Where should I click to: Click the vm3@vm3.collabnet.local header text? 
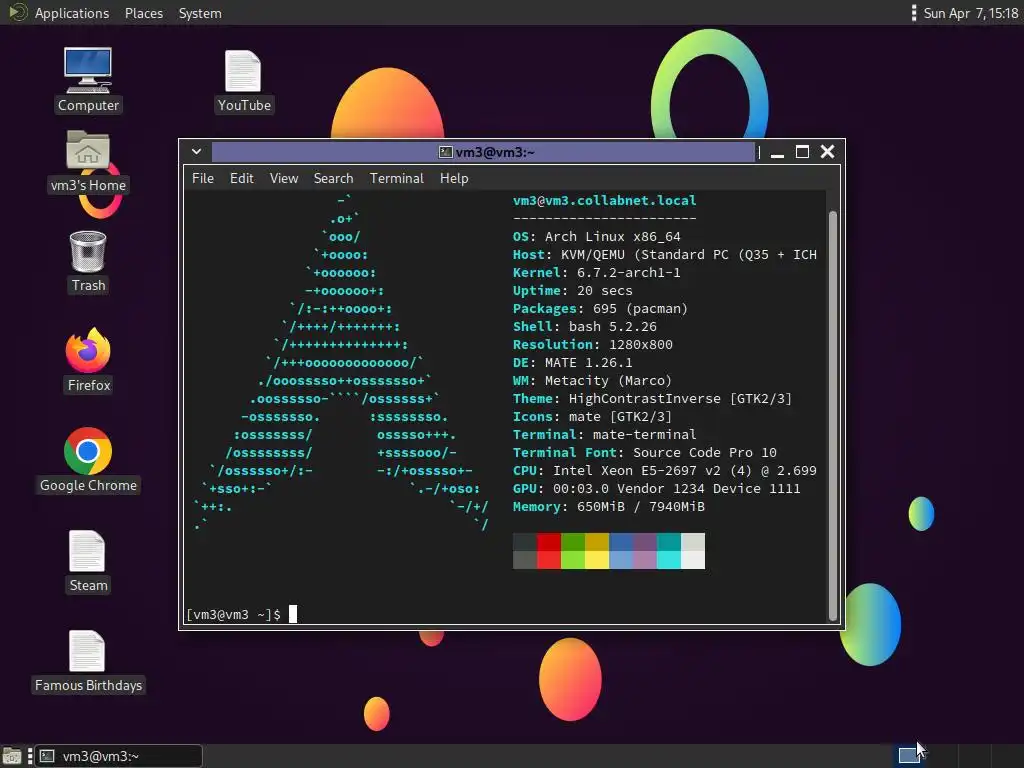click(605, 200)
